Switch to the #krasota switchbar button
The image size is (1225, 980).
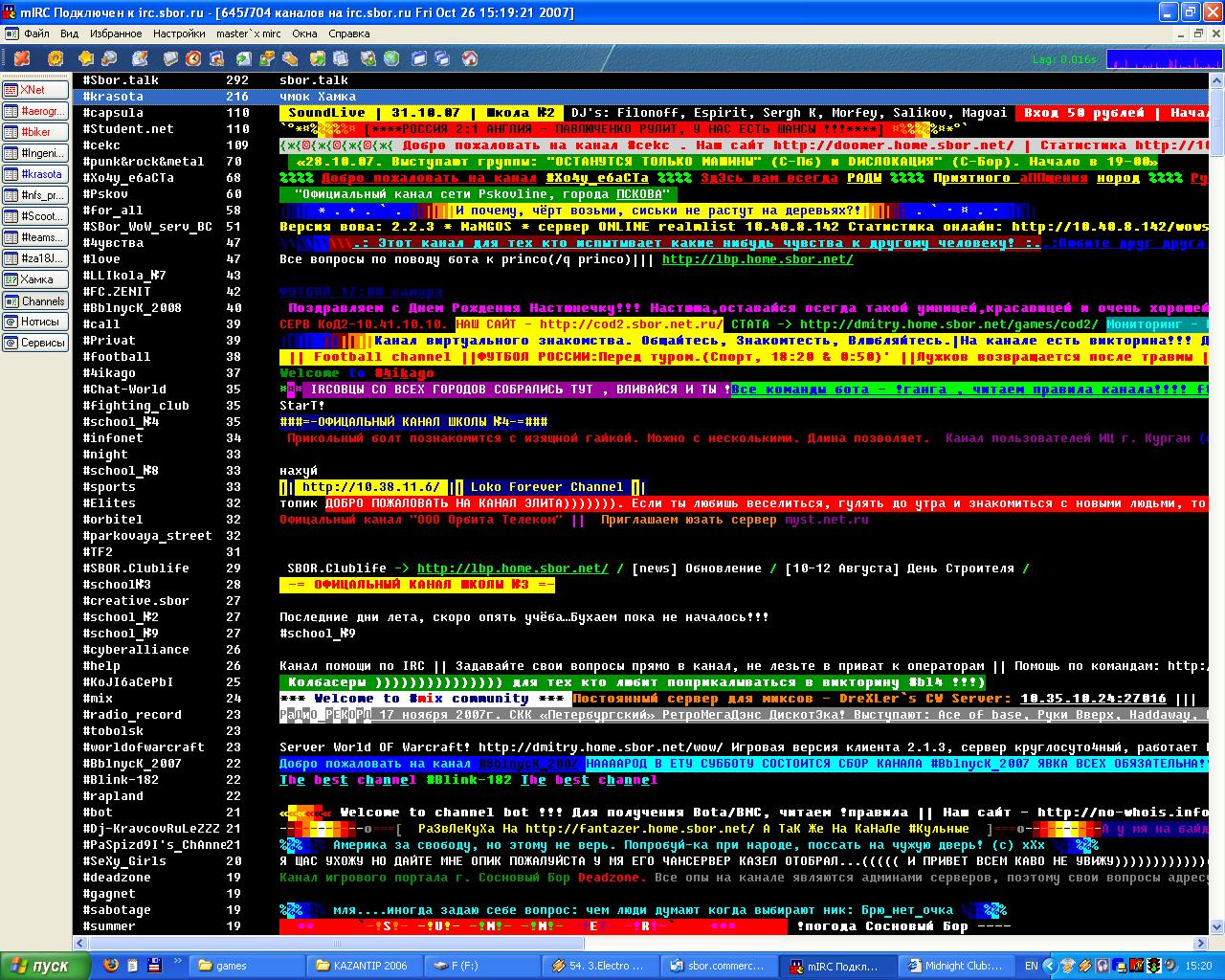click(x=35, y=174)
